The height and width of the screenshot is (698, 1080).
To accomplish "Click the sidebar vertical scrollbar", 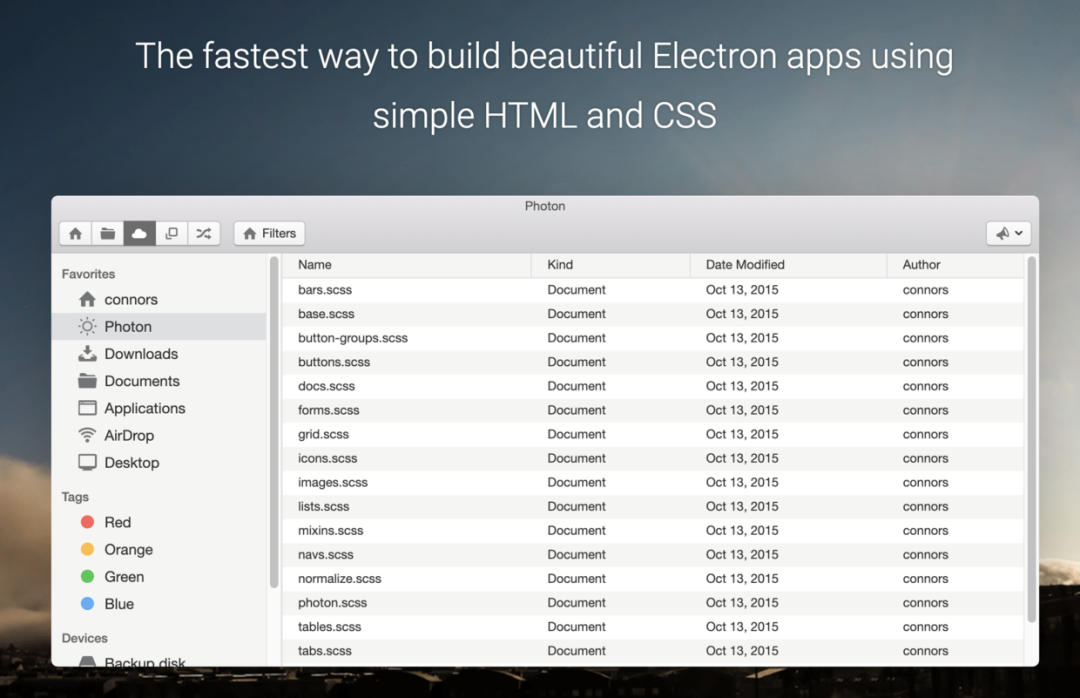I will 274,422.
